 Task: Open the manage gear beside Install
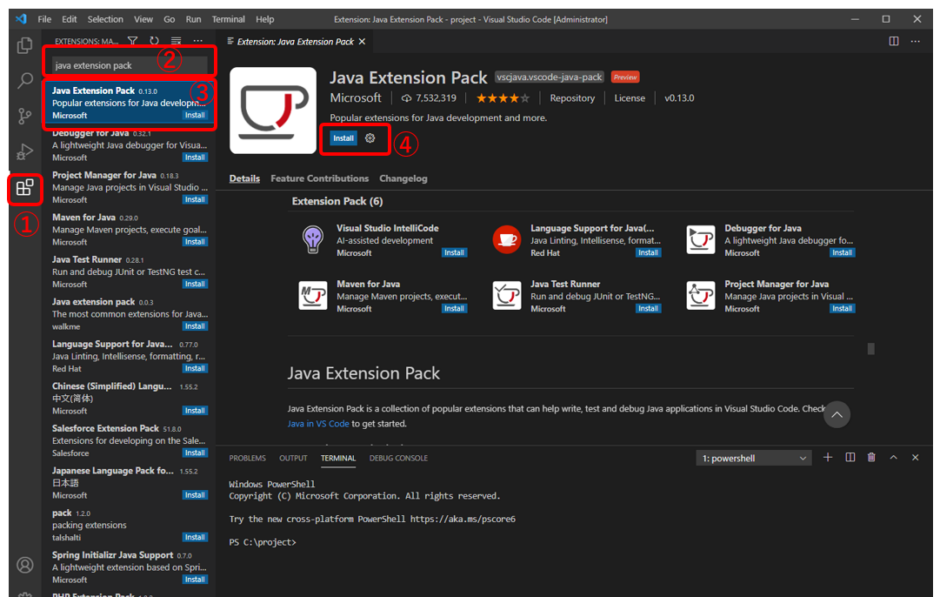click(370, 138)
